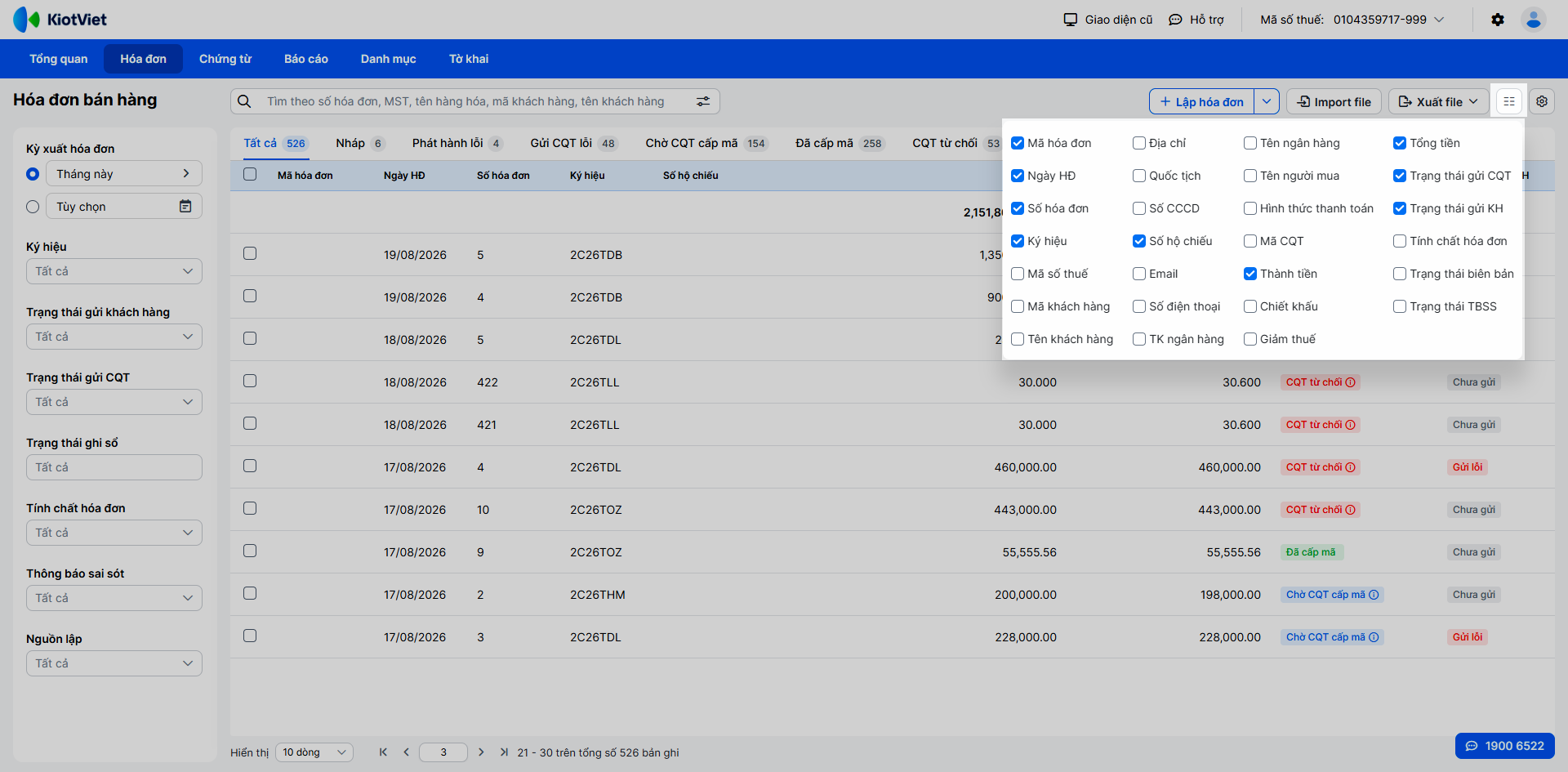This screenshot has width=1568, height=772.
Task: Uncheck Tổng tiền column
Action: click(1400, 143)
